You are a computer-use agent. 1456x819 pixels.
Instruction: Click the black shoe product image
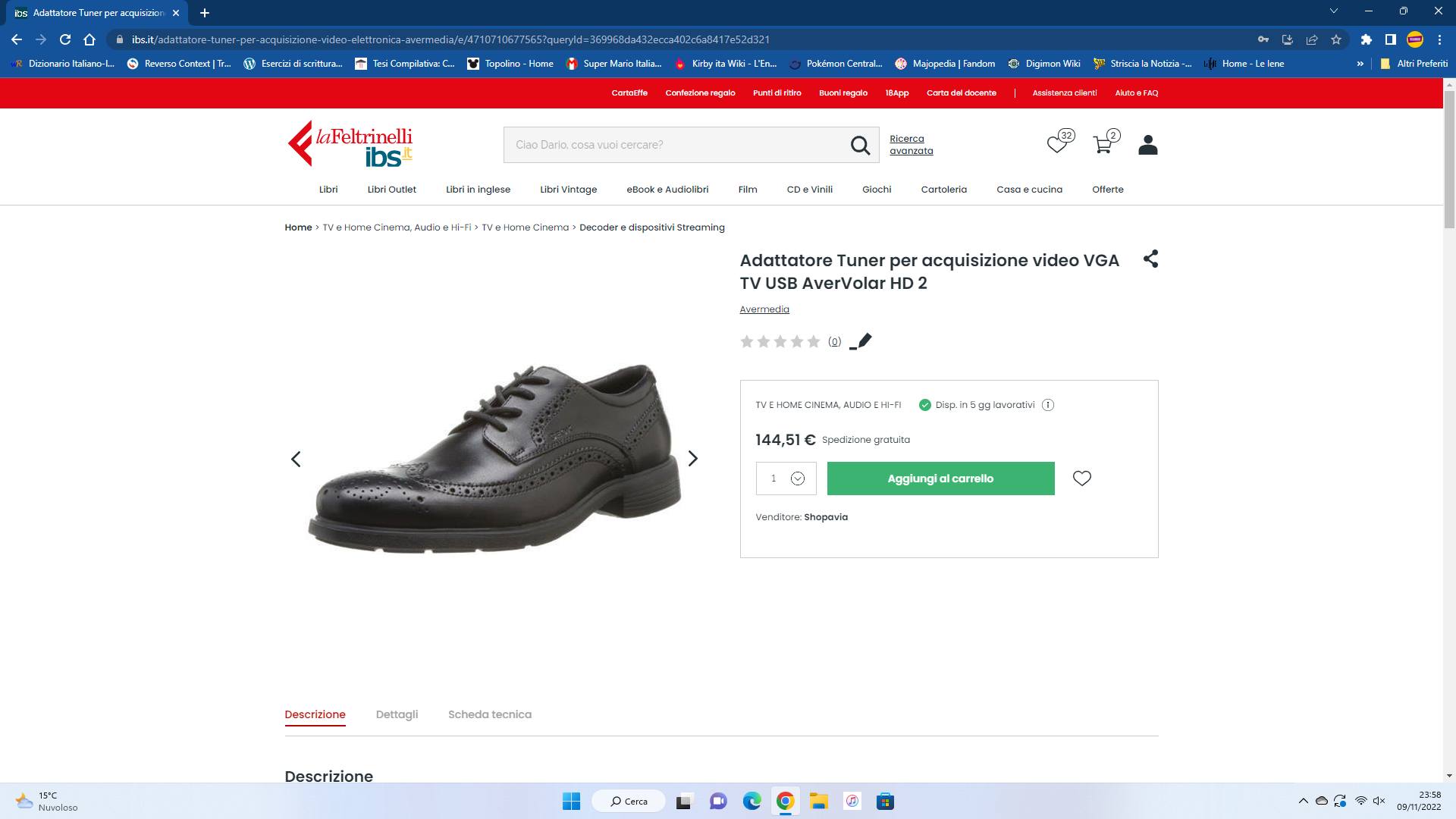point(494,458)
